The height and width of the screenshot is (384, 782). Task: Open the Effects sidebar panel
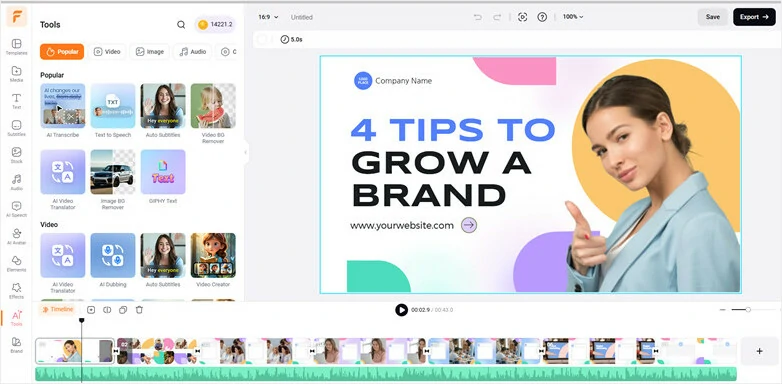[x=16, y=290]
